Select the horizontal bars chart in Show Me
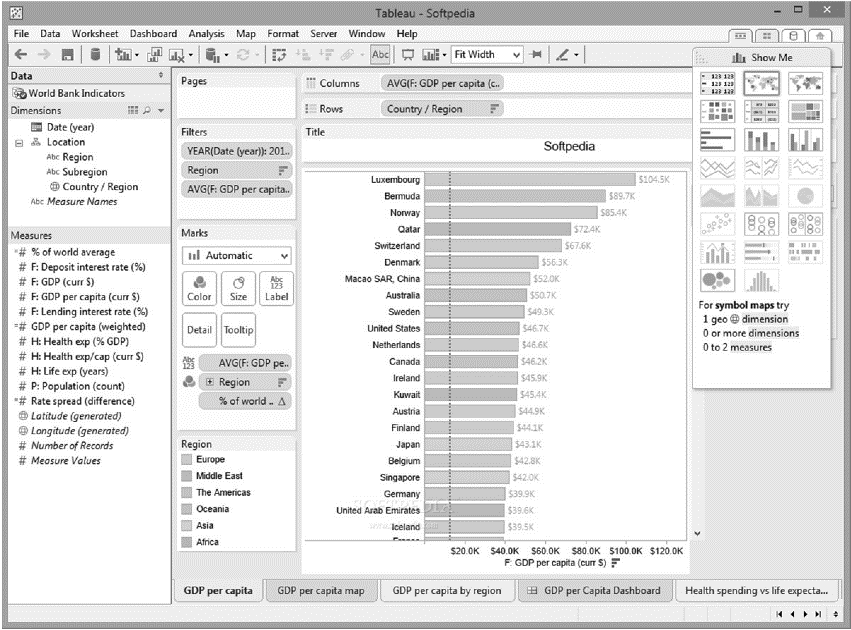Viewport: 851px width, 630px height. [x=717, y=139]
